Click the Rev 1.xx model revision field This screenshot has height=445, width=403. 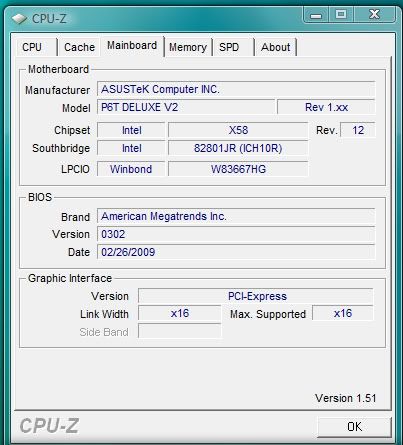[x=326, y=107]
